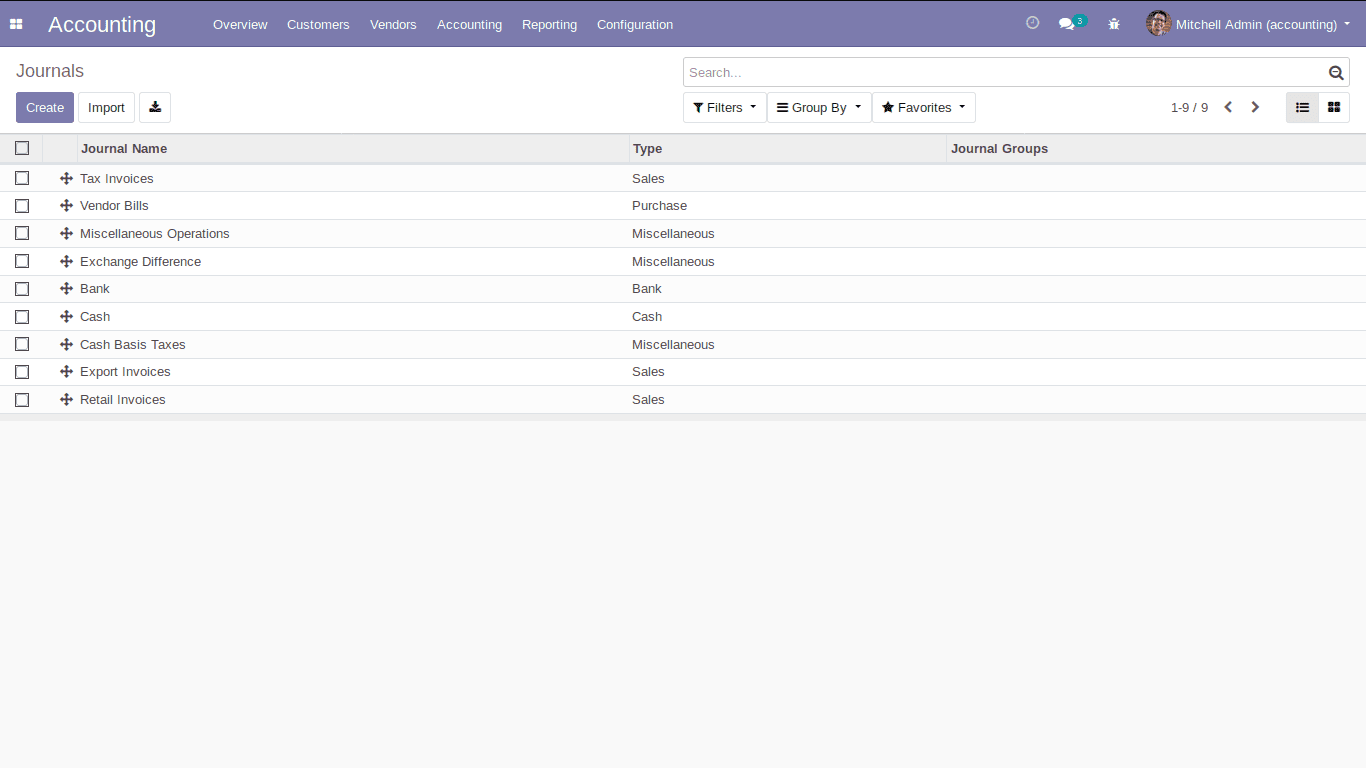Click the Accounting app title
The image size is (1366, 768).
pyautogui.click(x=102, y=24)
